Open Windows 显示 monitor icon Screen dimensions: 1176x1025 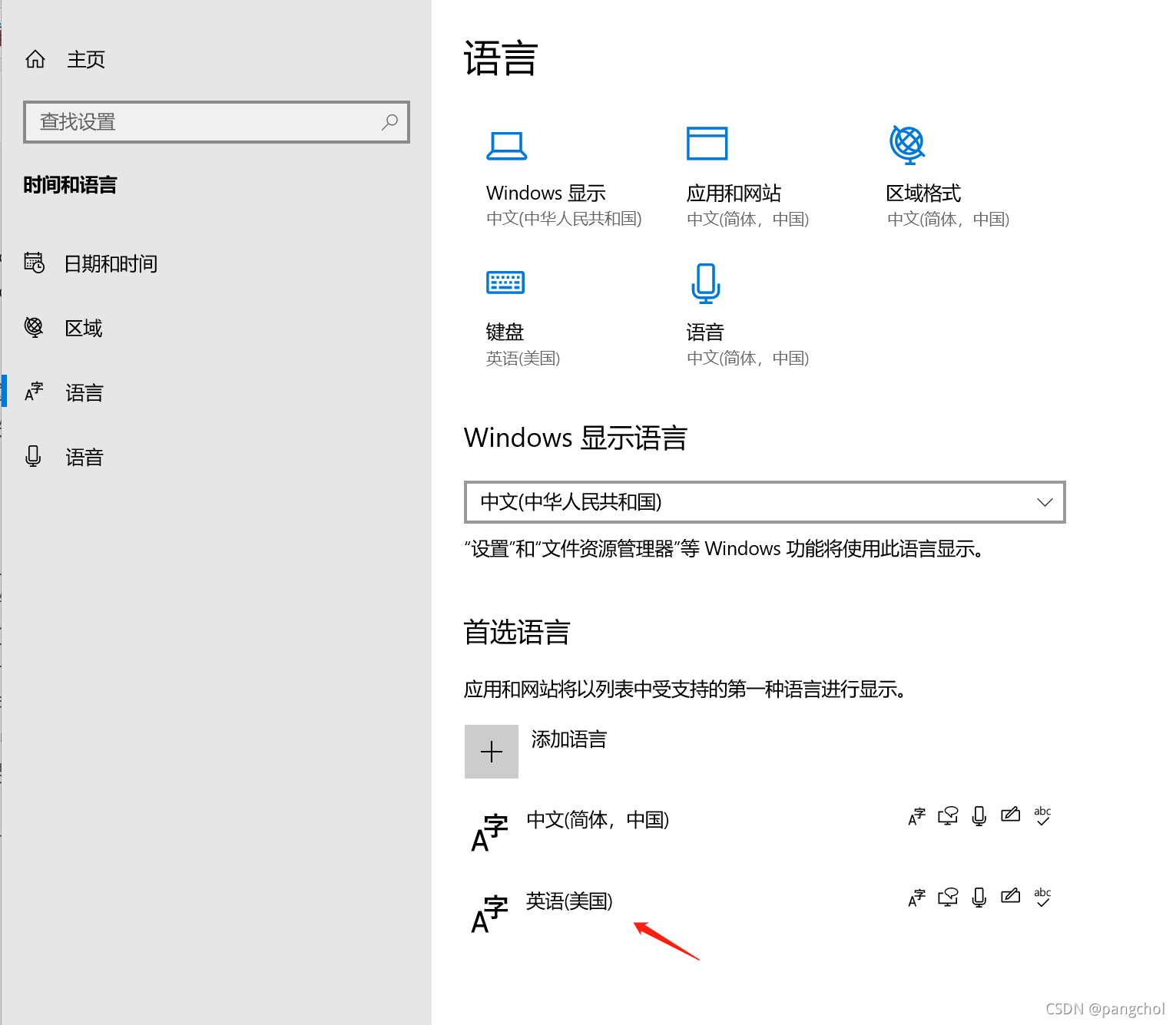pyautogui.click(x=506, y=145)
